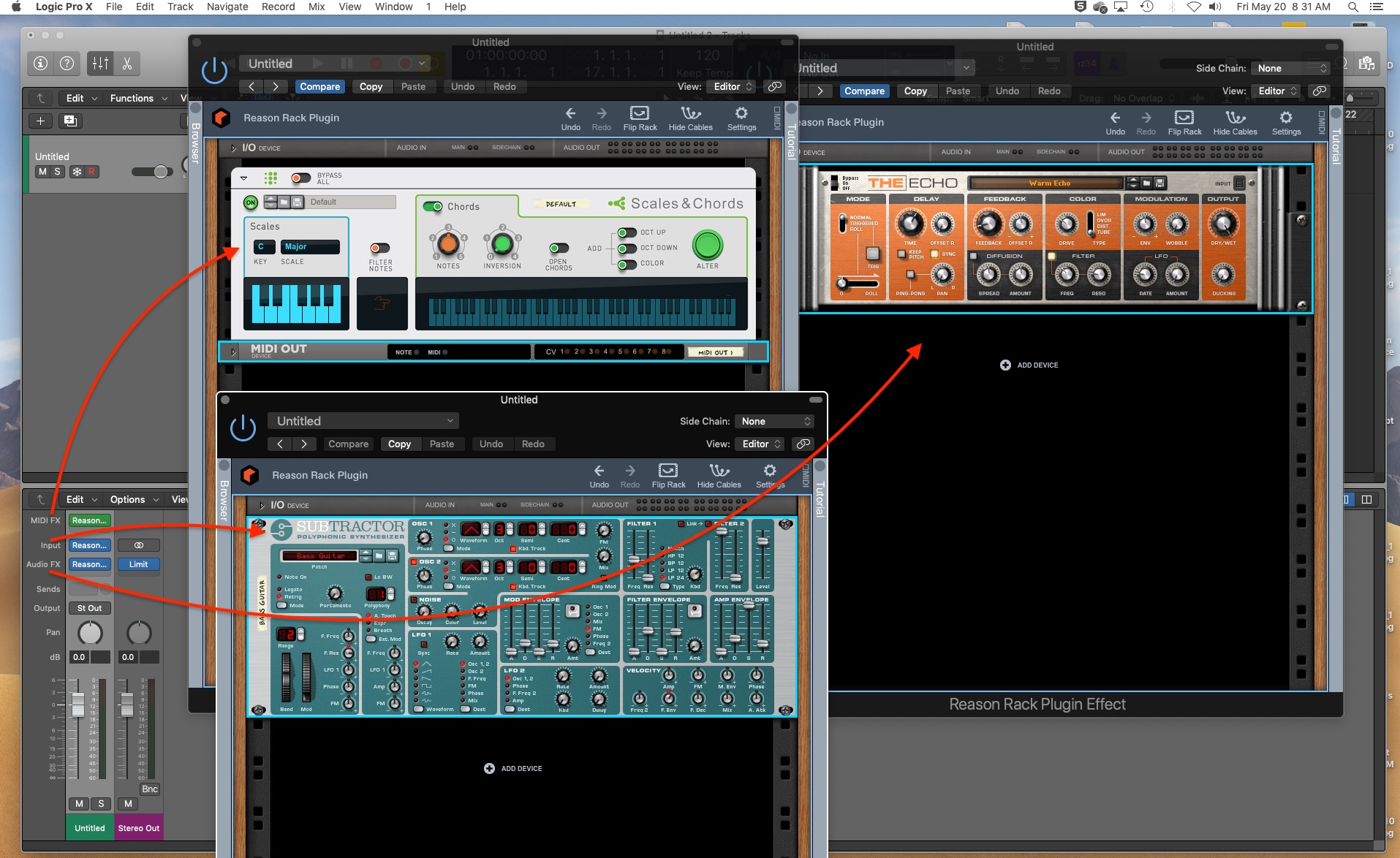The height and width of the screenshot is (858, 1400).
Task: Click Undo arrow in The Echo rack toolbar
Action: coord(1116,118)
